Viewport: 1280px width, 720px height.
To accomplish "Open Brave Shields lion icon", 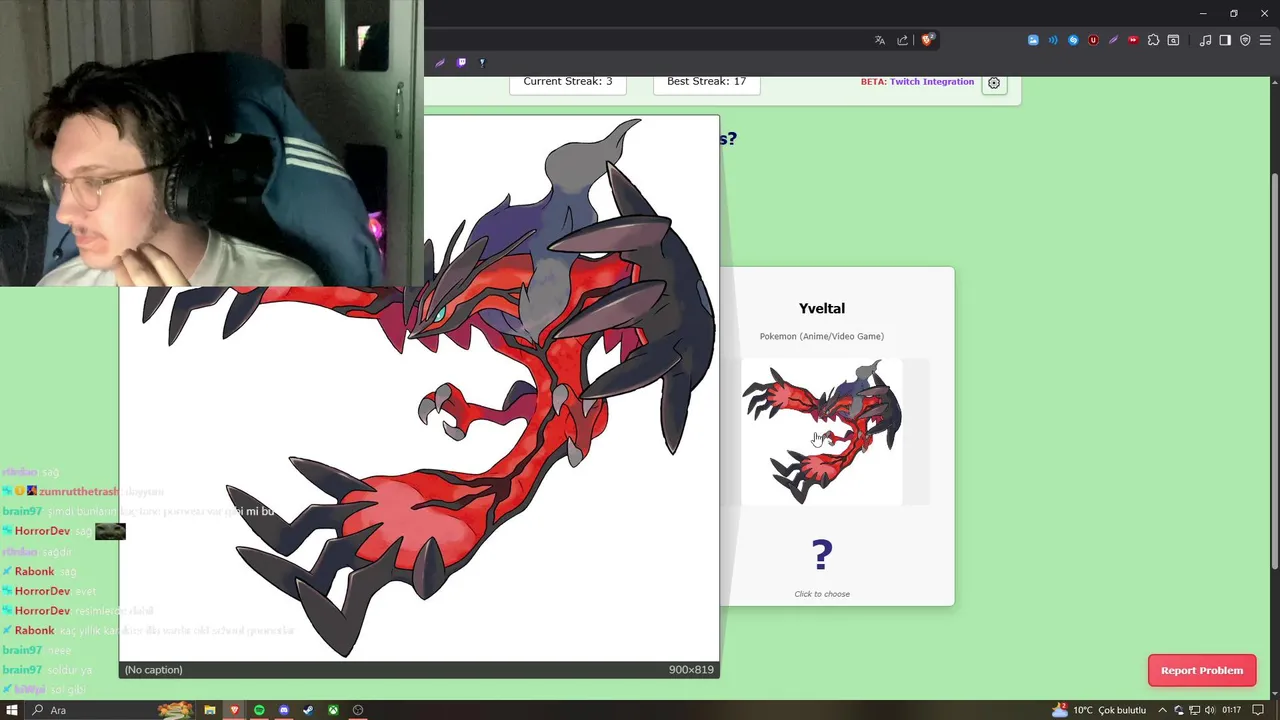I will point(928,40).
